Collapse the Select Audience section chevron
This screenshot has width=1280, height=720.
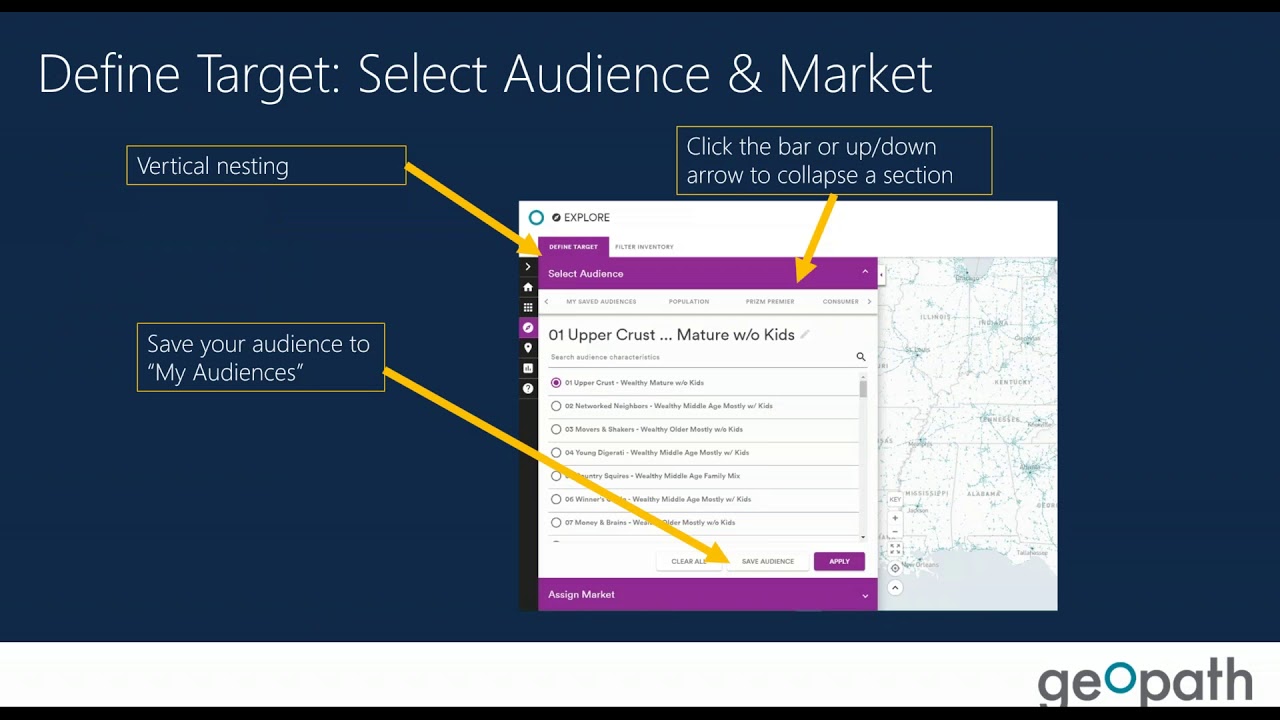[x=864, y=271]
